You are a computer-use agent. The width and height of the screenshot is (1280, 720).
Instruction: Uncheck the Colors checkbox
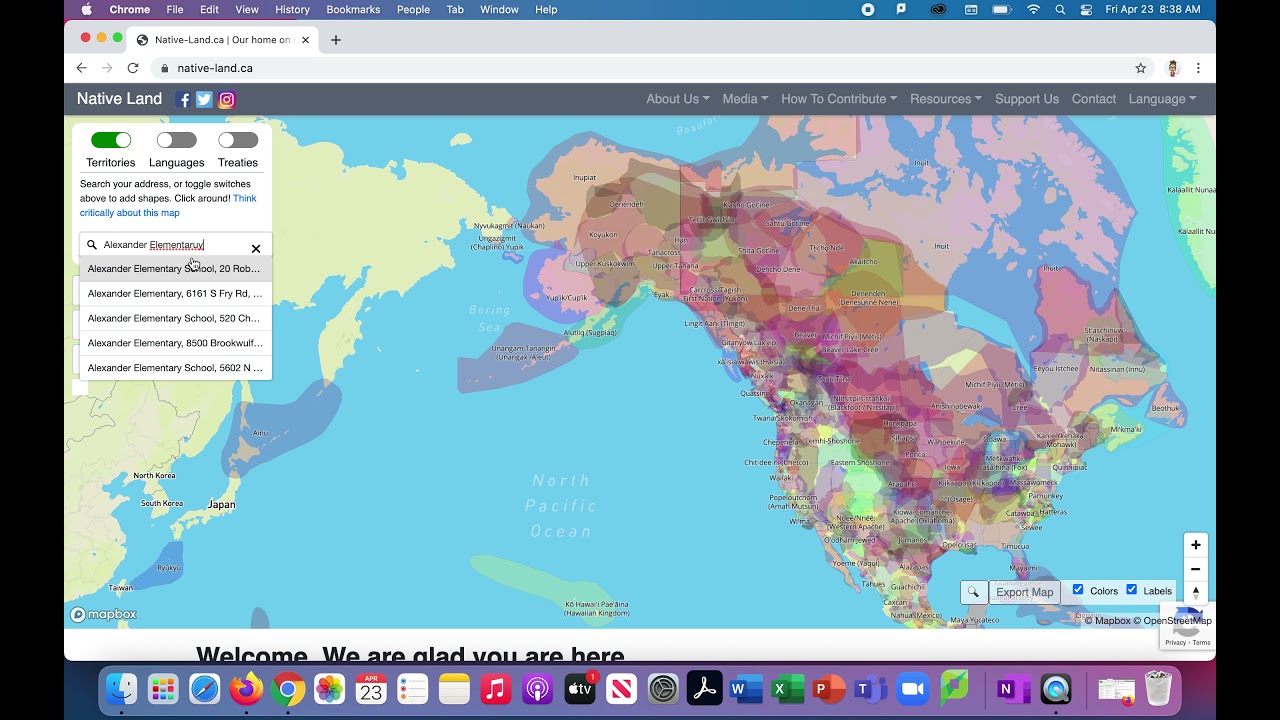pyautogui.click(x=1078, y=590)
